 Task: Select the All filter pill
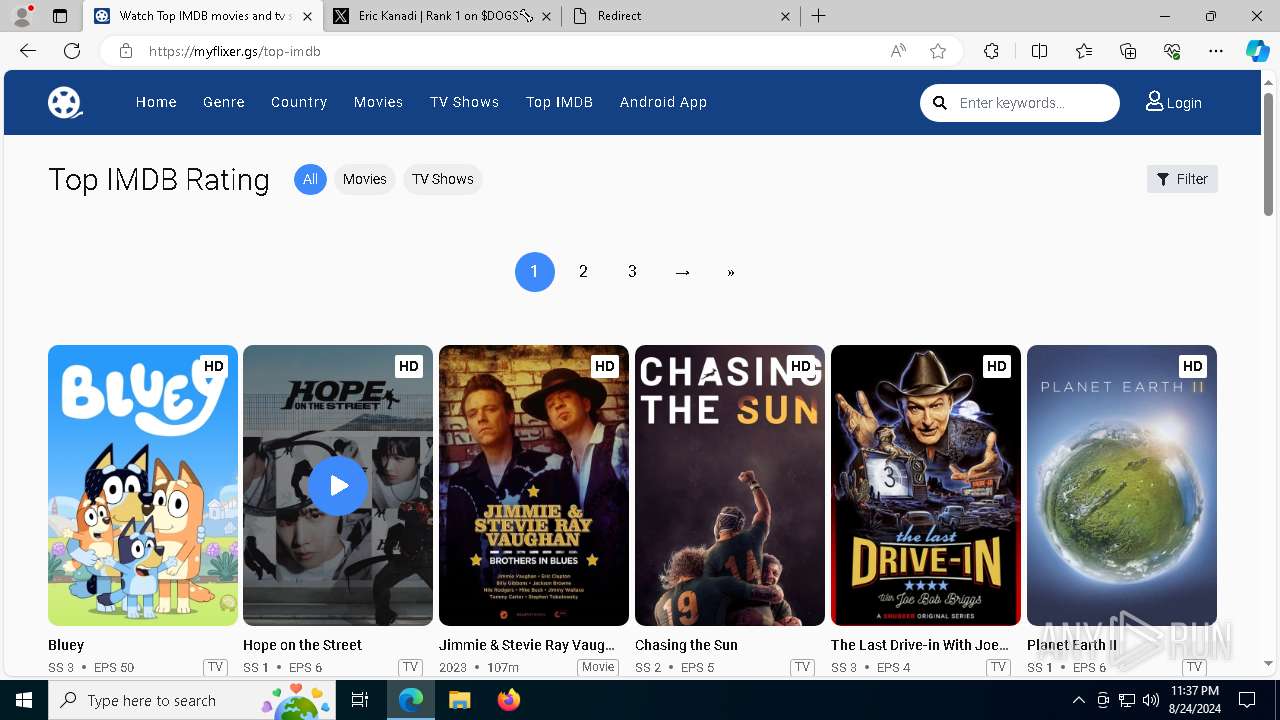[310, 179]
